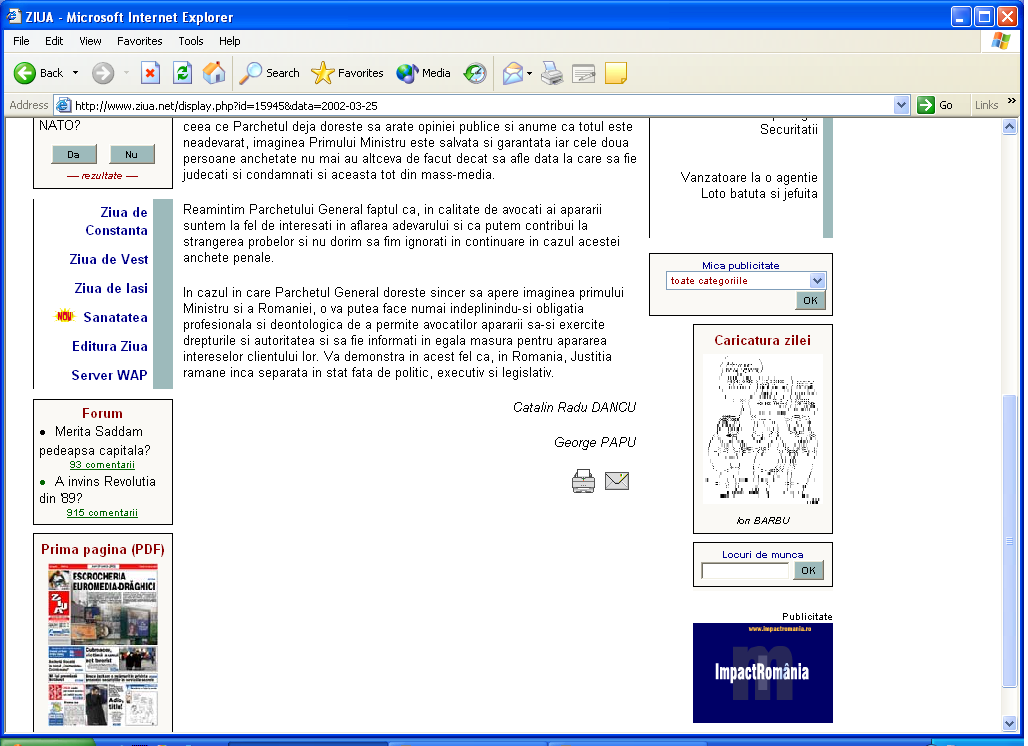
Task: Click the 'George PAPU' author name
Action: pos(595,442)
